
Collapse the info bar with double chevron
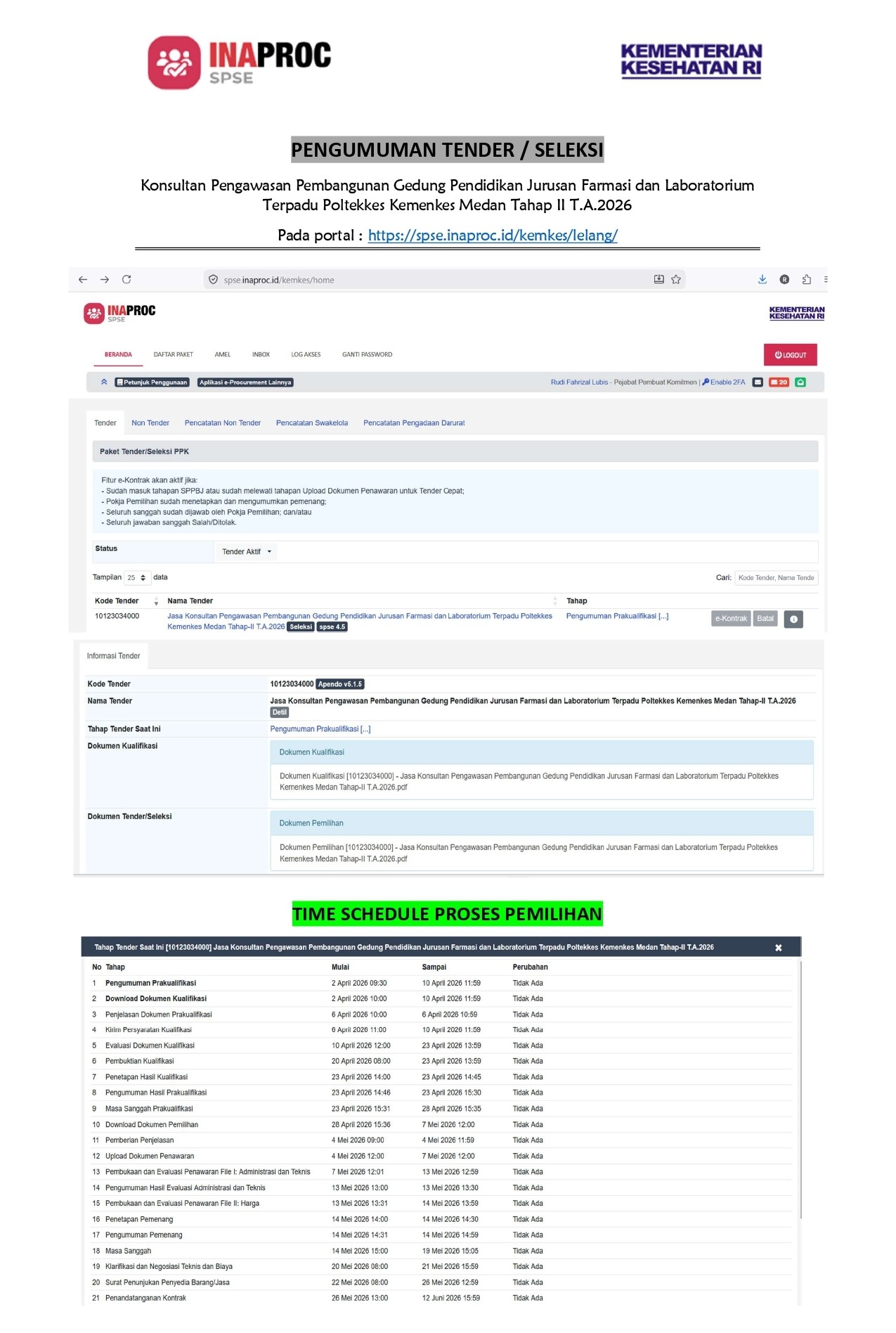104,382
